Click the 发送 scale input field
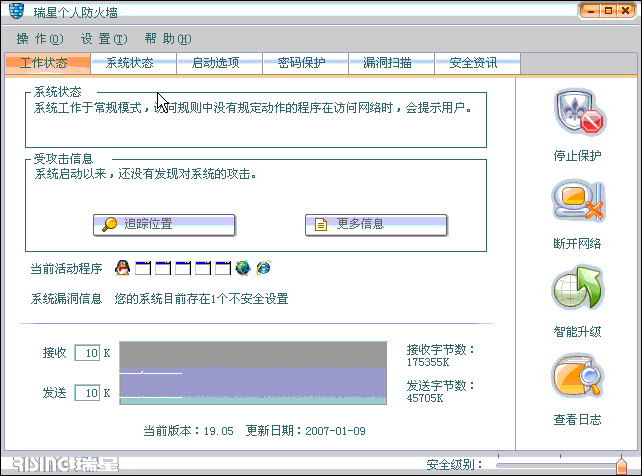 87,393
